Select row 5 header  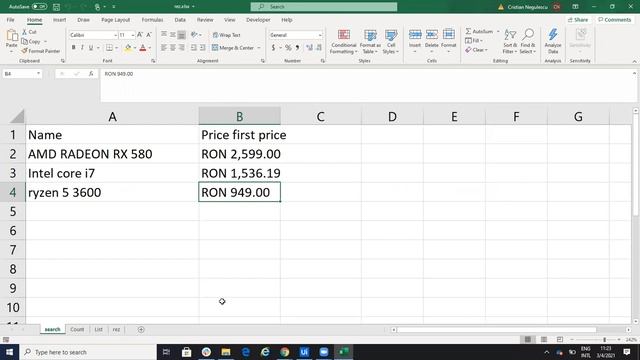click(13, 211)
